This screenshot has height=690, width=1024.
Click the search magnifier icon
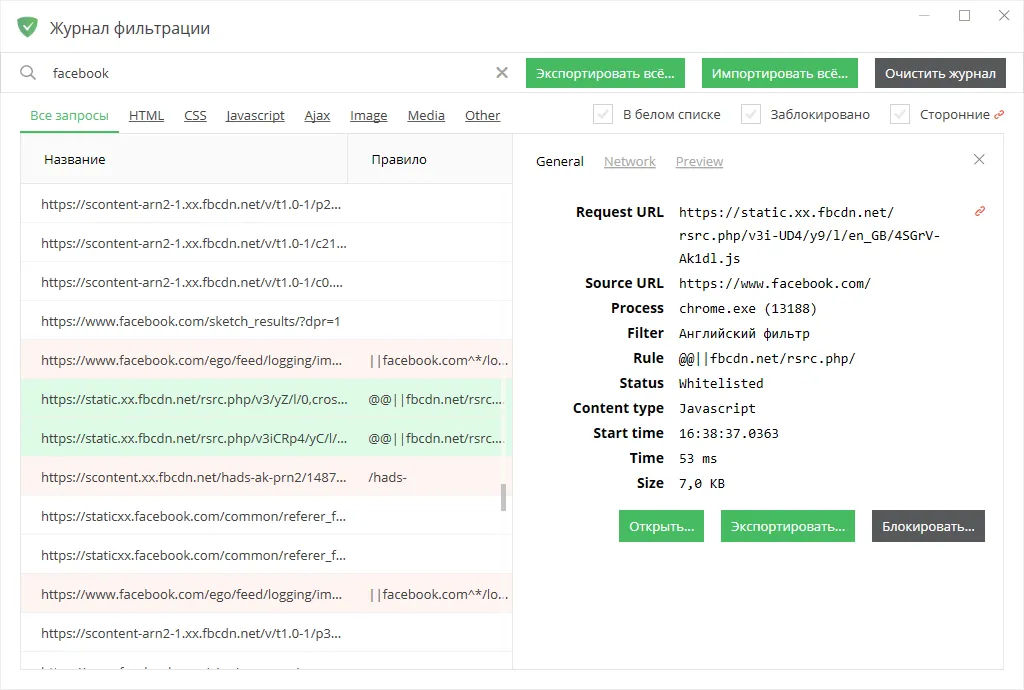27,72
